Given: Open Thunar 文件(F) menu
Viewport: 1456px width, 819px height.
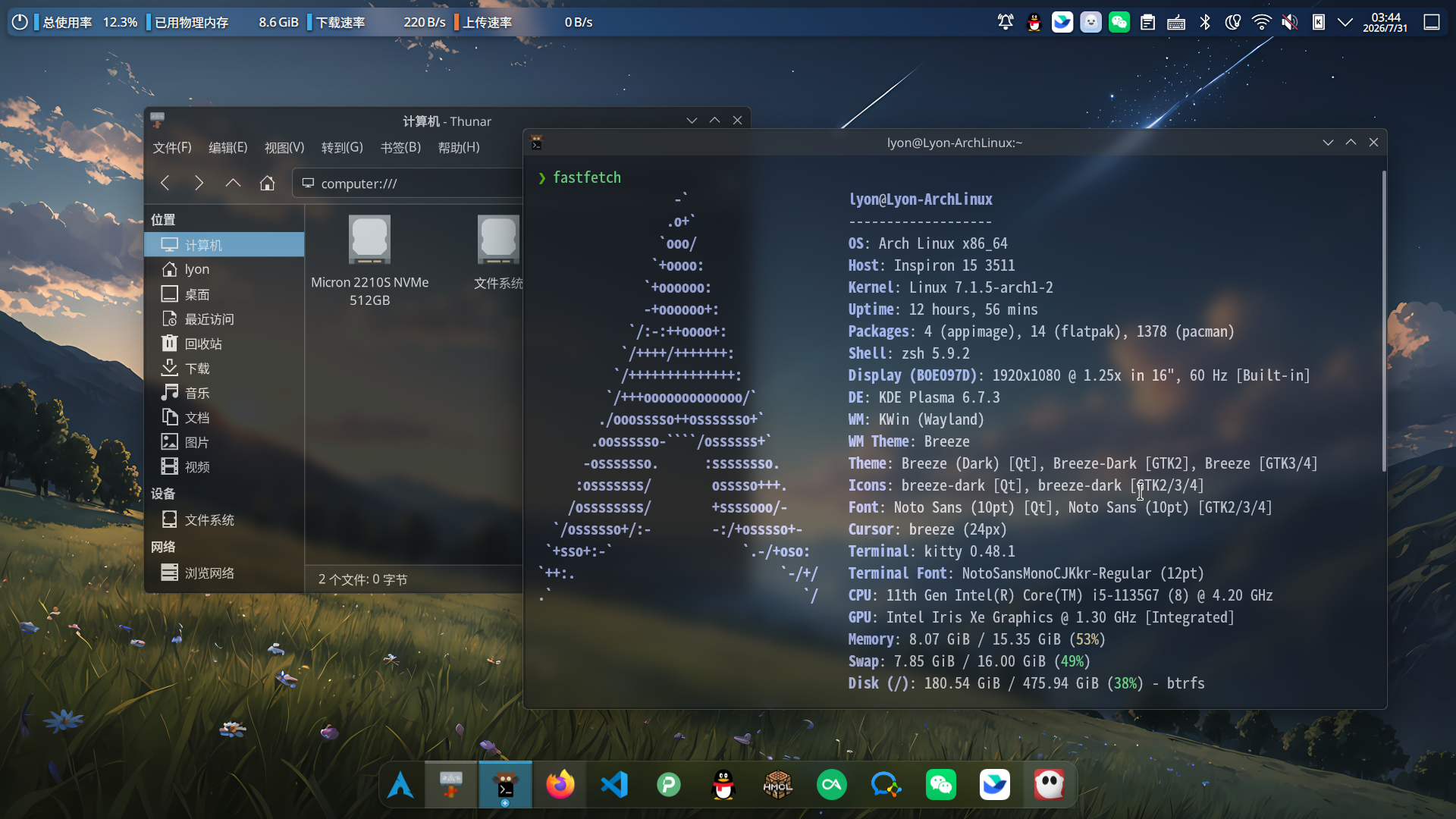Looking at the screenshot, I should [172, 147].
